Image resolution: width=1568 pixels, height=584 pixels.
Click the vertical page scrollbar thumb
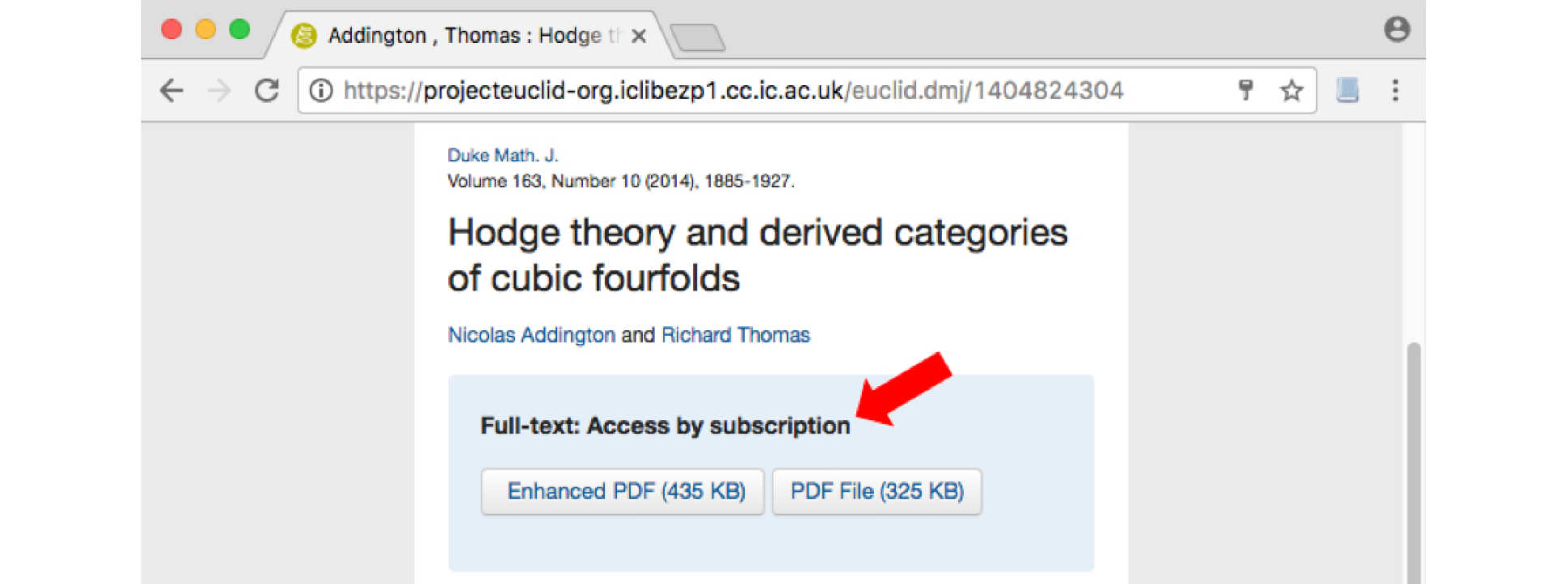[1413, 462]
